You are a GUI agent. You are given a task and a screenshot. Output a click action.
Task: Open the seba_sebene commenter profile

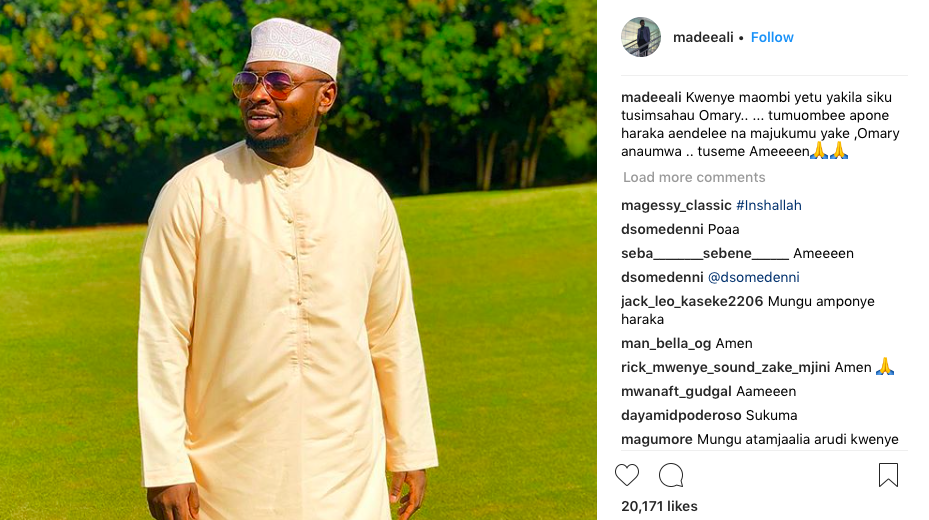[705, 253]
